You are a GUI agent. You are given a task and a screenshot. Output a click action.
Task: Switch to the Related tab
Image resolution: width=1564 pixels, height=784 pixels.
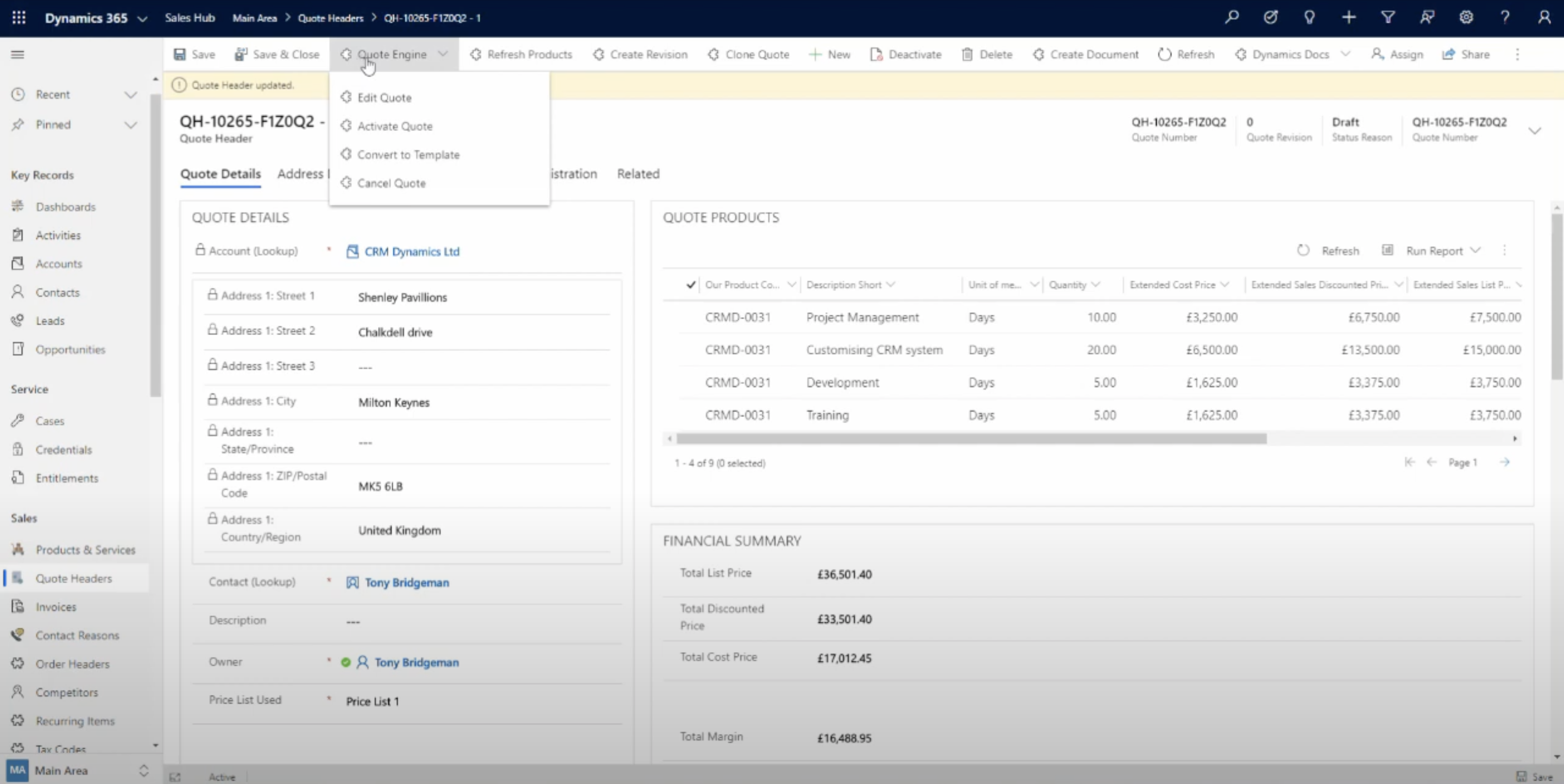(x=638, y=174)
